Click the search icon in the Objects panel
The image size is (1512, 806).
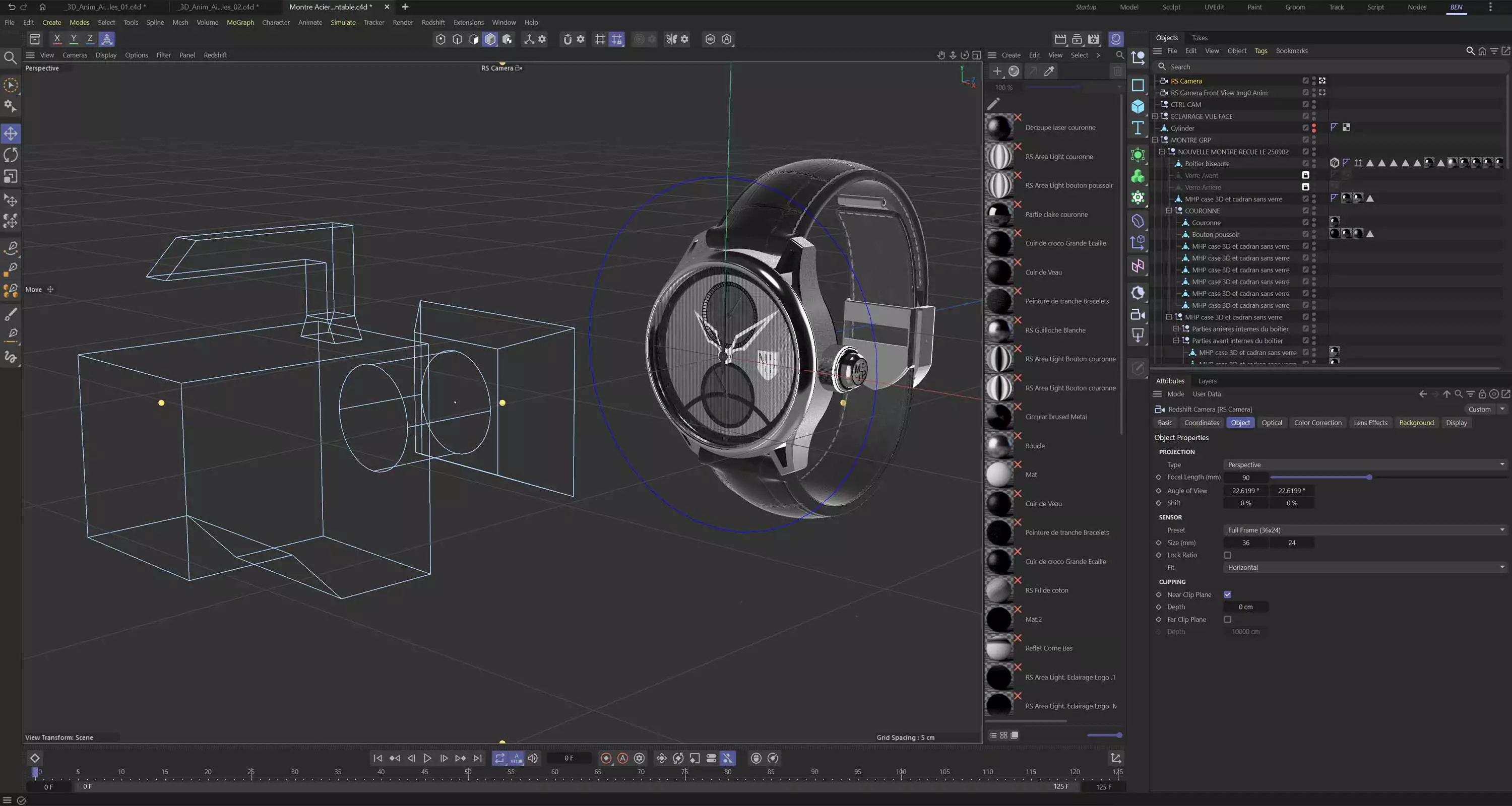[1470, 51]
